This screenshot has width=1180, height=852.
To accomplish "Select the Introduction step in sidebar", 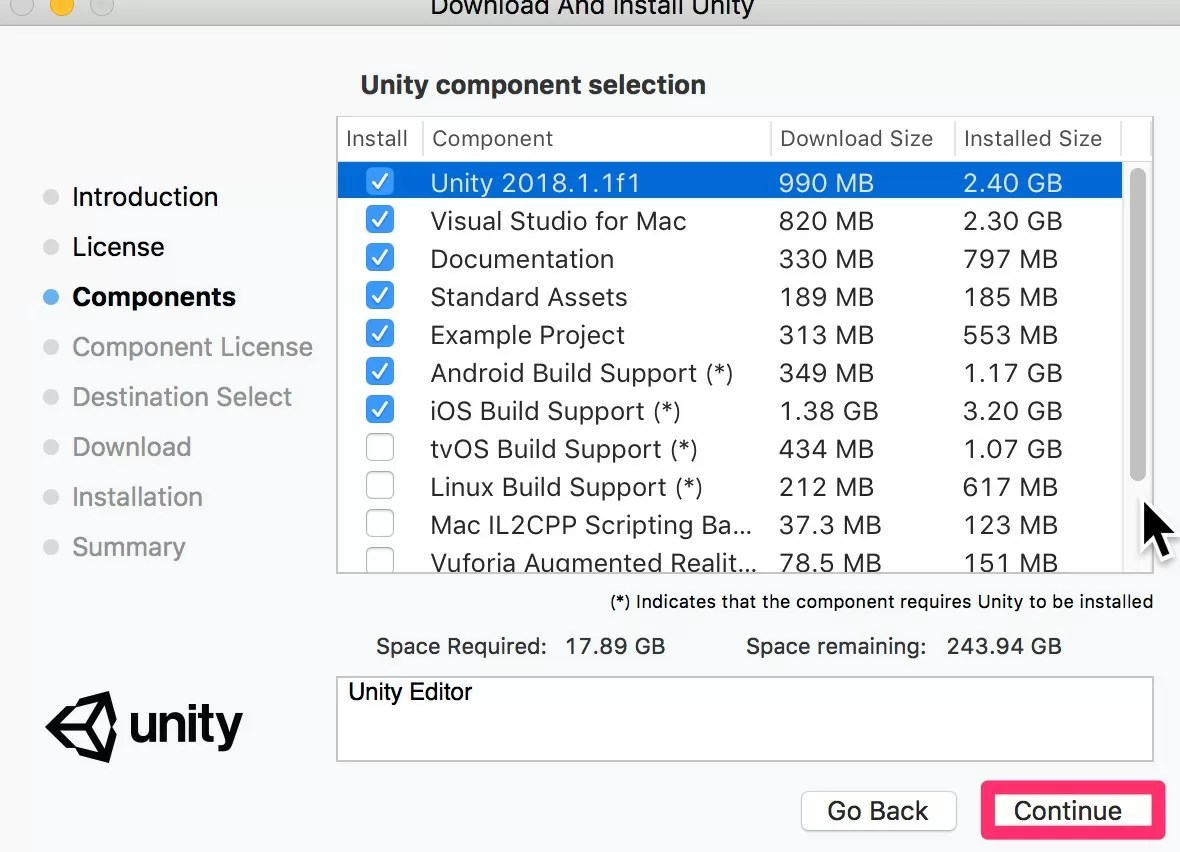I will [x=145, y=197].
